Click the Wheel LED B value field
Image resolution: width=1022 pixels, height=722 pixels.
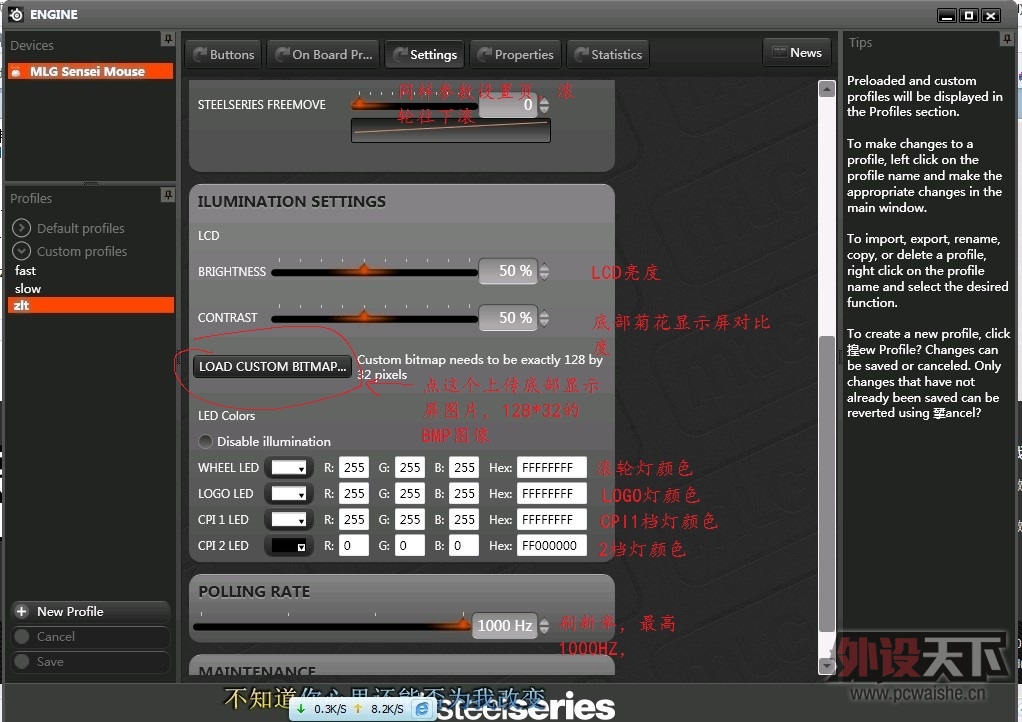point(465,467)
